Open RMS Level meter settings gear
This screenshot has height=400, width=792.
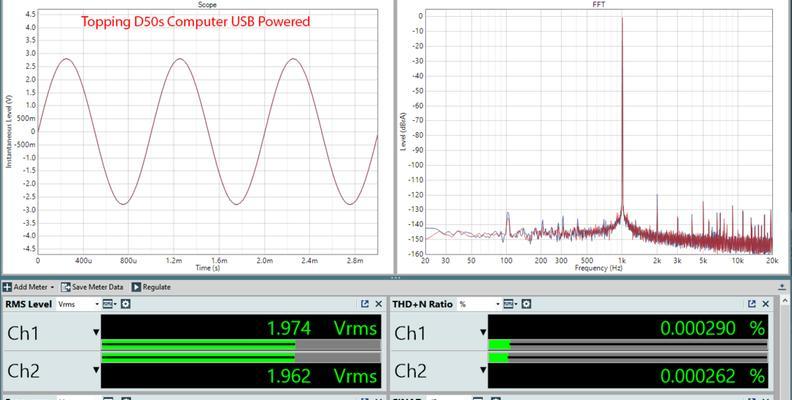click(126, 304)
